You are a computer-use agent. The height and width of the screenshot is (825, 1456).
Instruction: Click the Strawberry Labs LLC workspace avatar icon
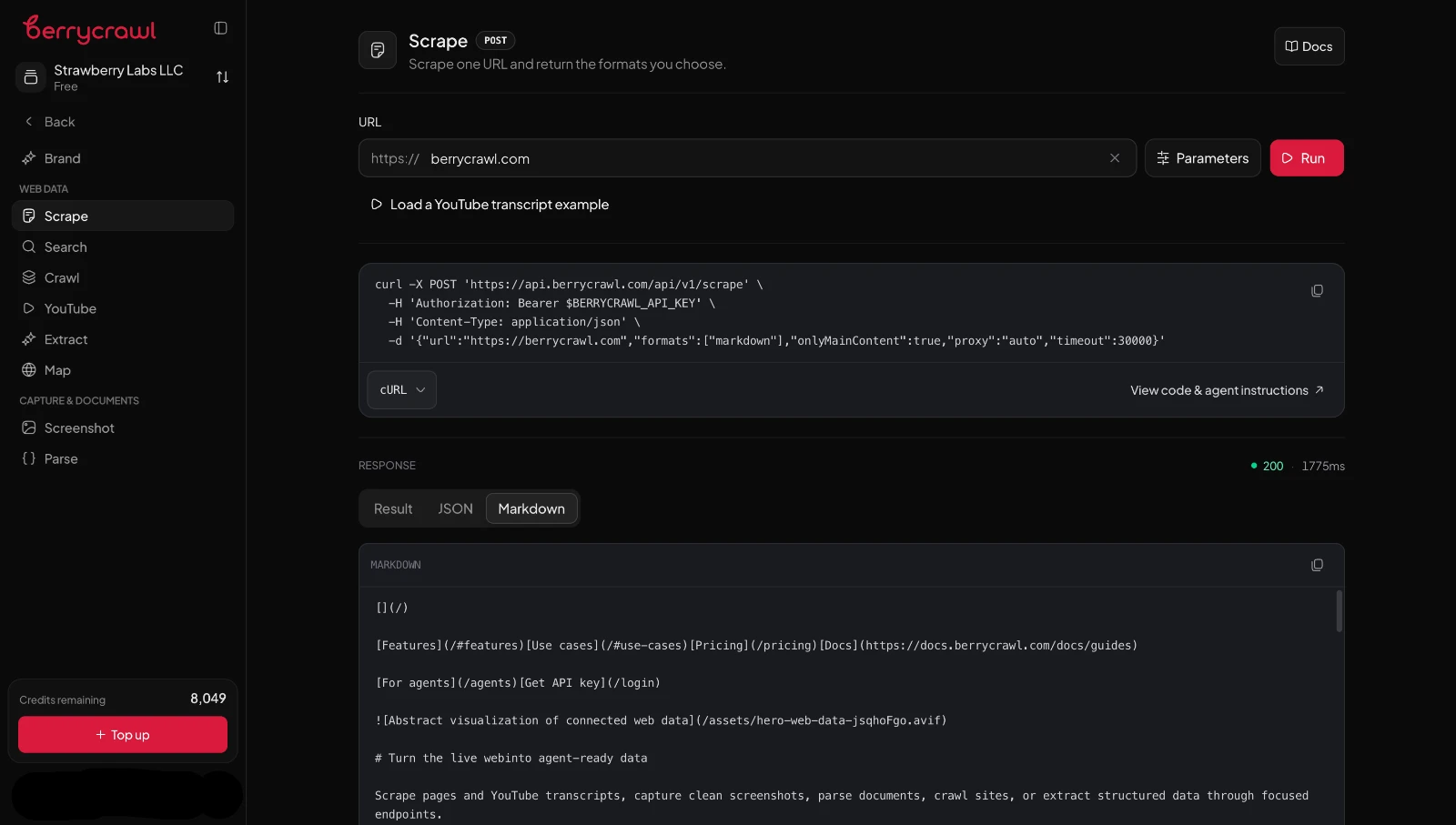coord(30,77)
